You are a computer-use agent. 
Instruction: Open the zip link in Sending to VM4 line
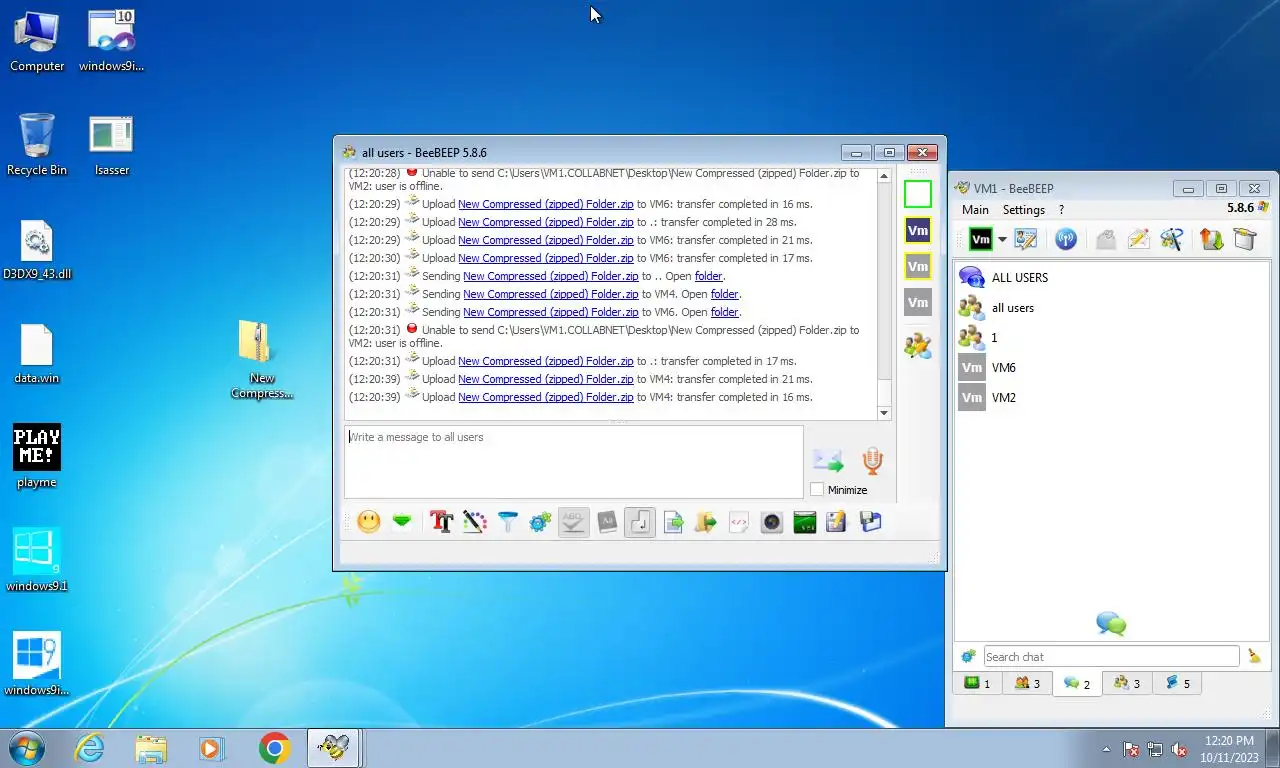point(550,294)
